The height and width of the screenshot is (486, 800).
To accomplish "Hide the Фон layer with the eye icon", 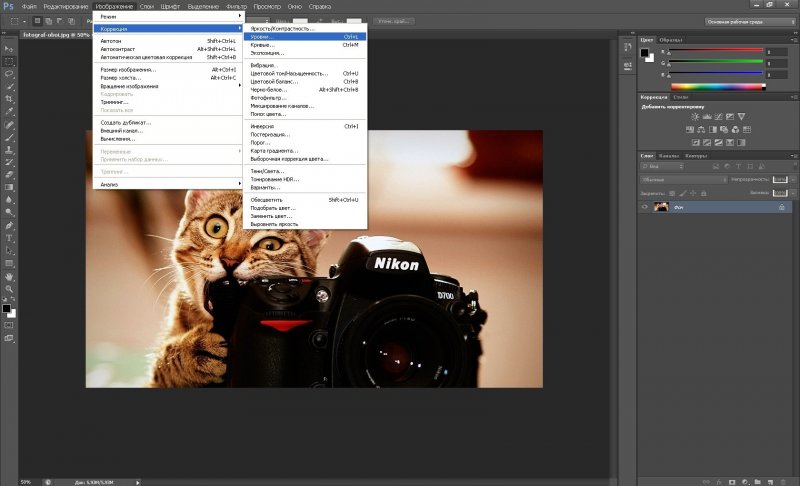I will pyautogui.click(x=644, y=207).
